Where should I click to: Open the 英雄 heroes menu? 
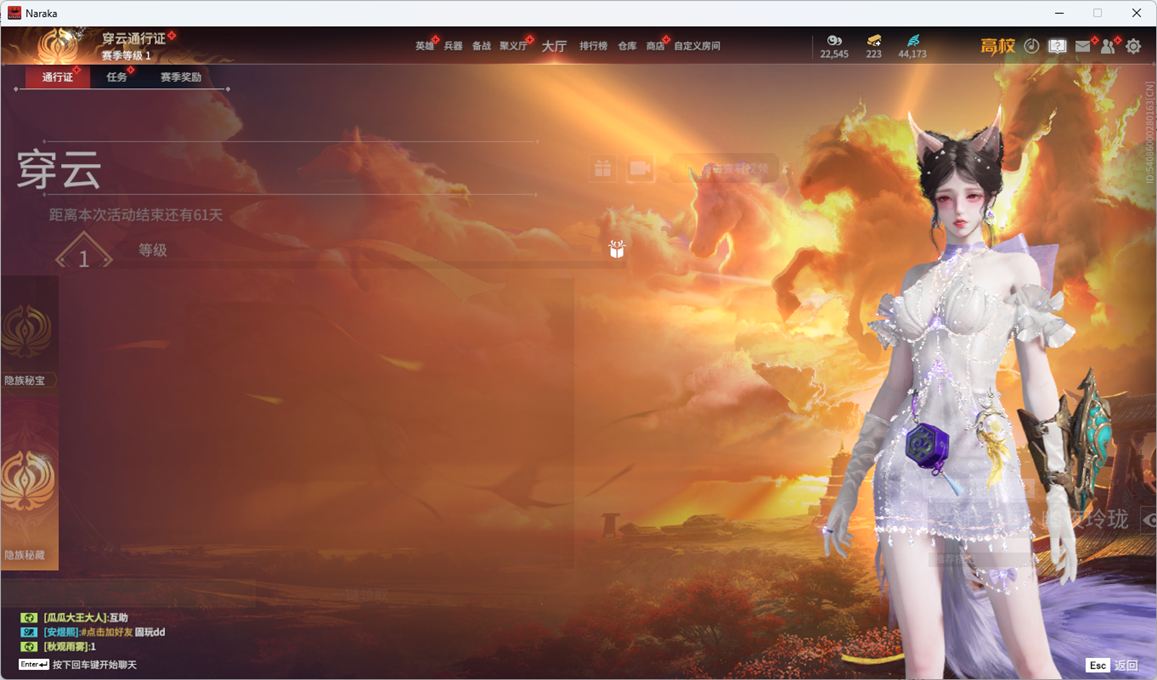tap(424, 46)
